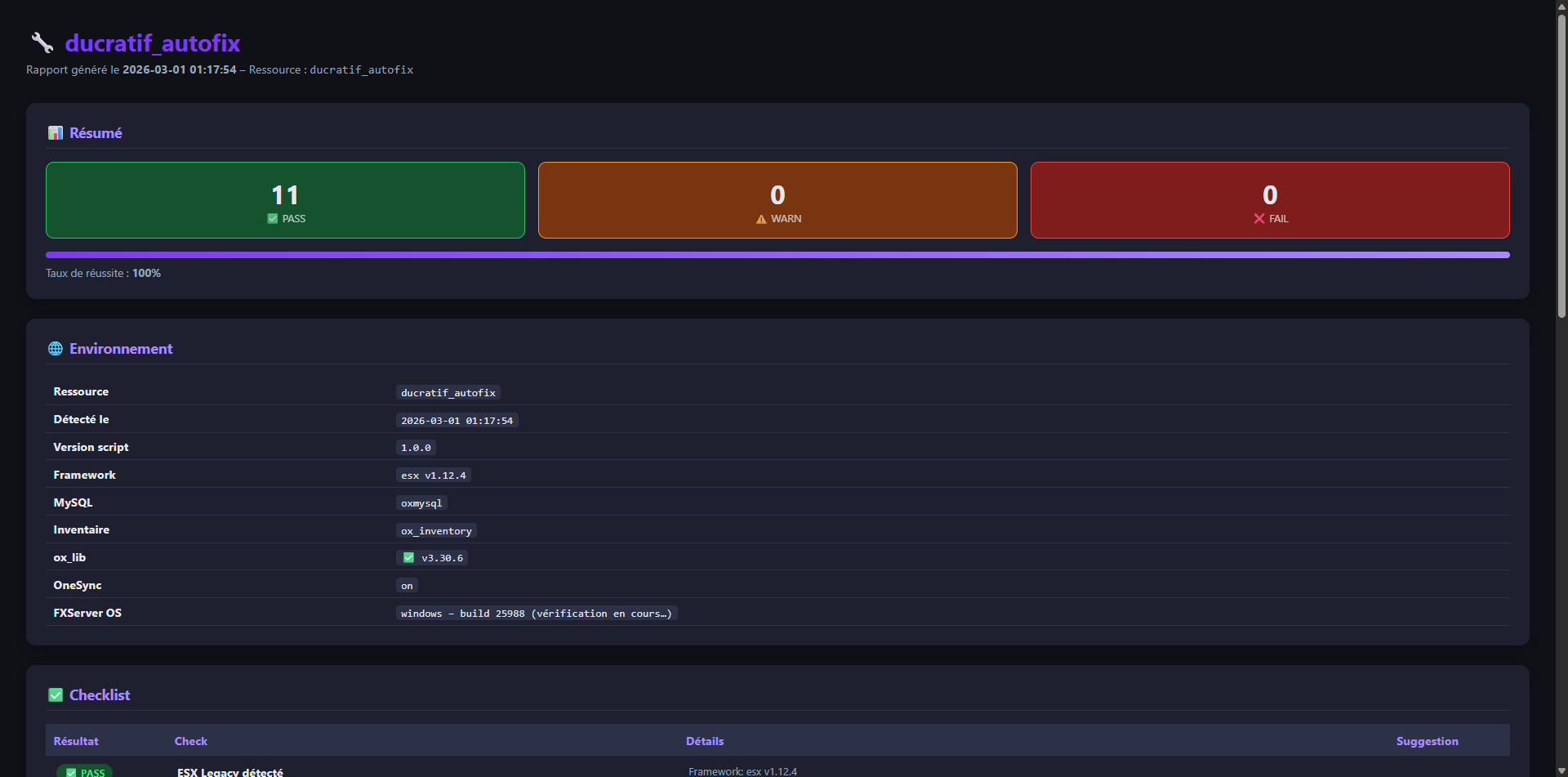Click the ESX Legacy détecté check entry
Screen dimensions: 1568x777
pyautogui.click(x=229, y=771)
